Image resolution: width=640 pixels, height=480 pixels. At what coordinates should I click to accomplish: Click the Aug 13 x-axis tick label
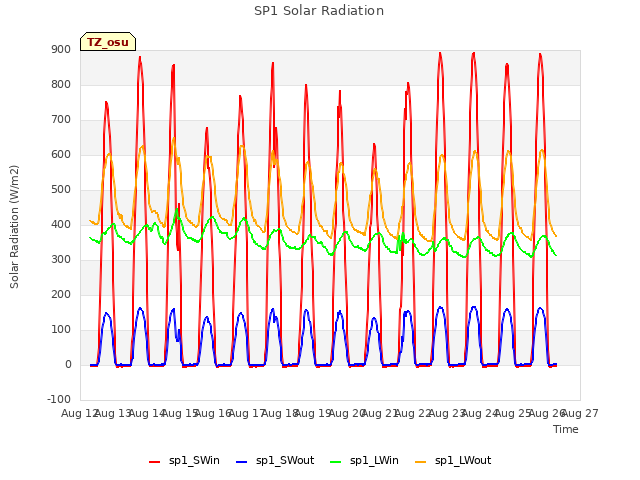[x=113, y=413]
